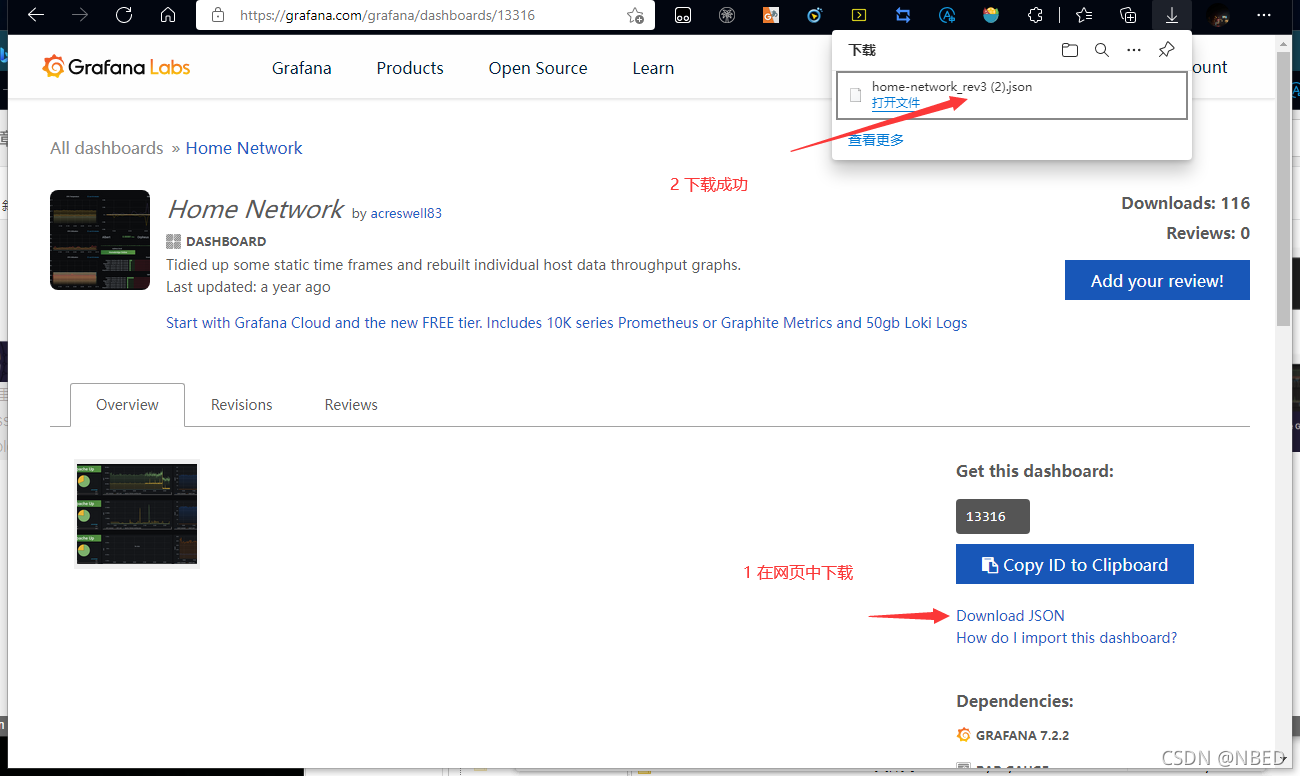Click the yellow arrow extension icon
1300x776 pixels.
coord(858,15)
